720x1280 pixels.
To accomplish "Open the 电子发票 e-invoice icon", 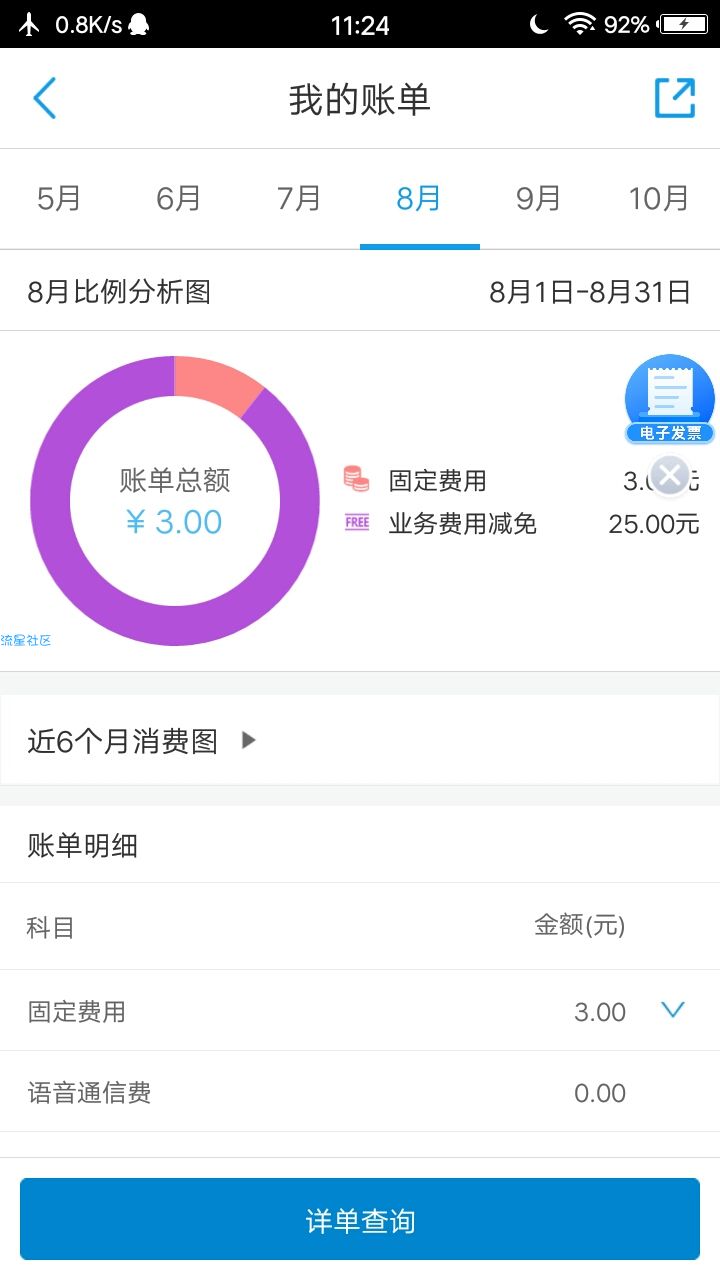I will point(670,399).
